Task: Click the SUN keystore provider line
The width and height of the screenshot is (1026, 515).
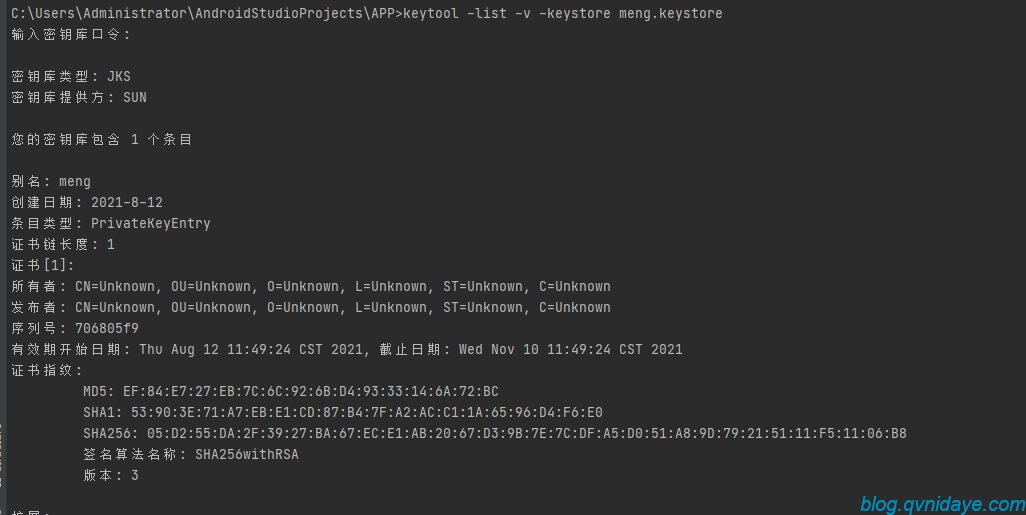Action: pyautogui.click(x=79, y=98)
